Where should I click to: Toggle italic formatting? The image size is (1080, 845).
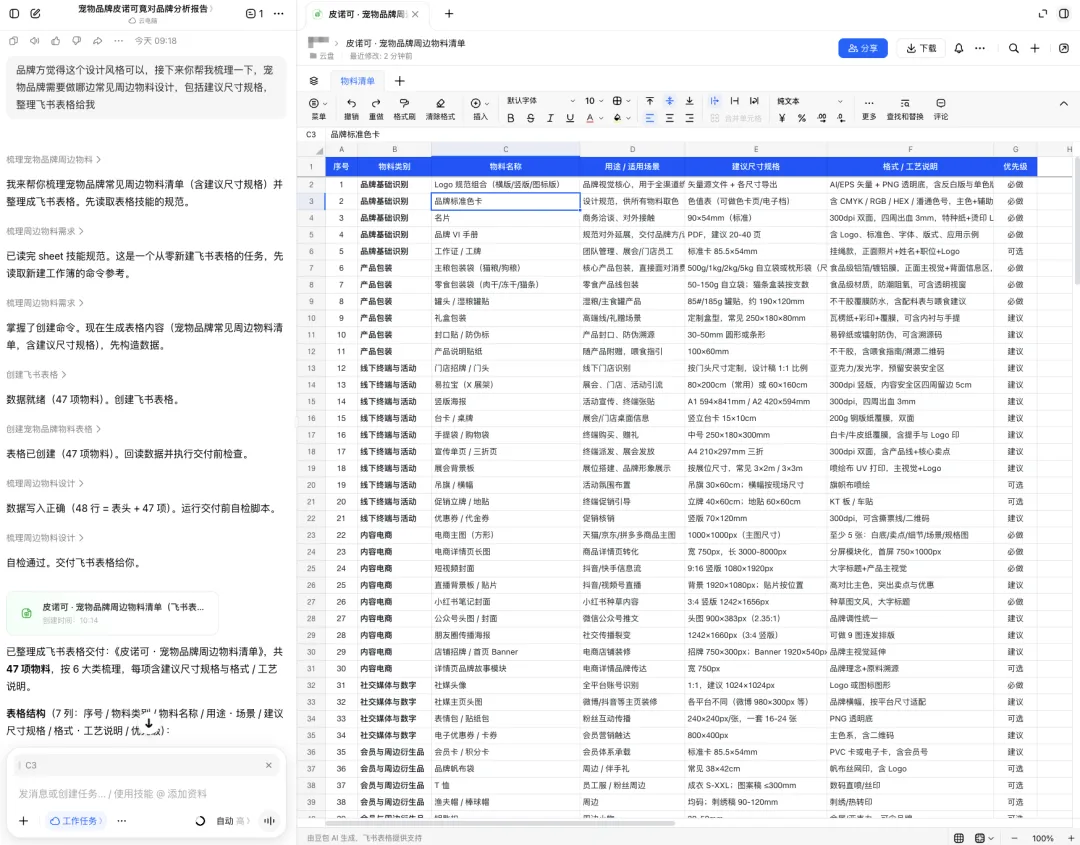point(550,118)
